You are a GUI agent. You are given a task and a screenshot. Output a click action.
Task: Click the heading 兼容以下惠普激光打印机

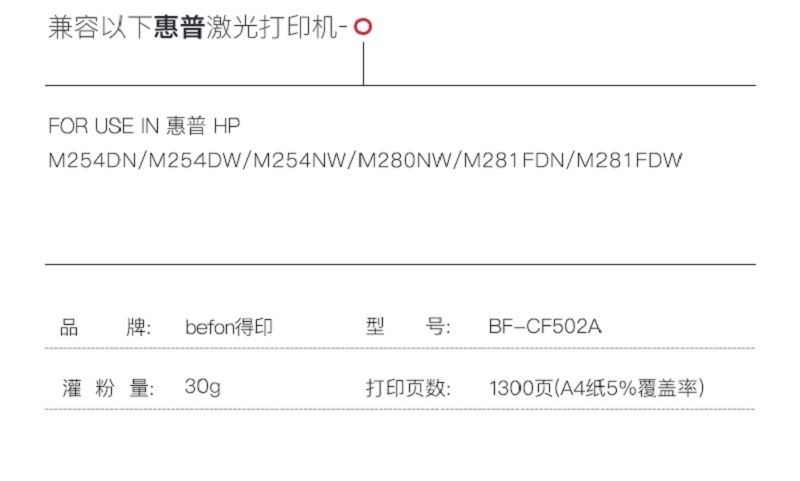tap(193, 28)
